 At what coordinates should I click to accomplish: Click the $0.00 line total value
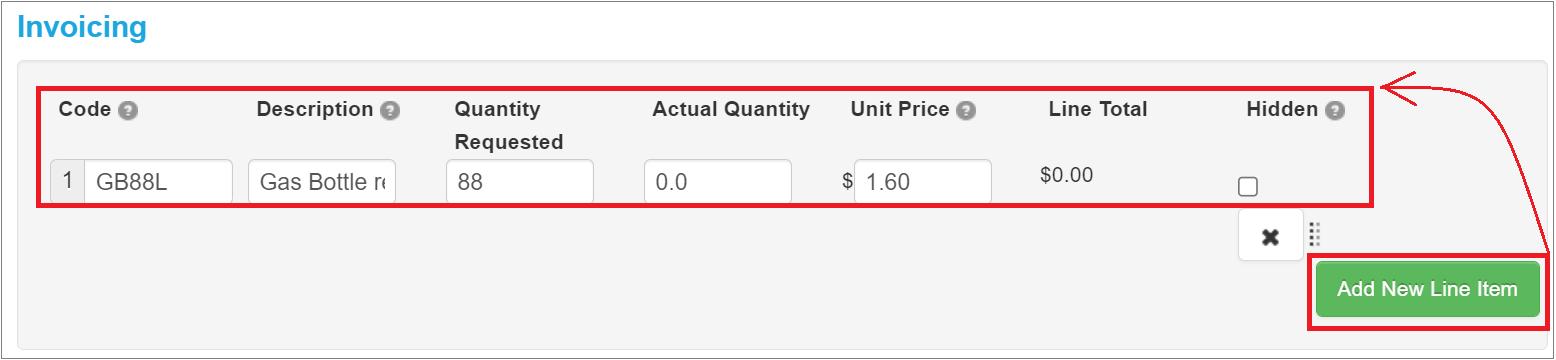point(1066,175)
